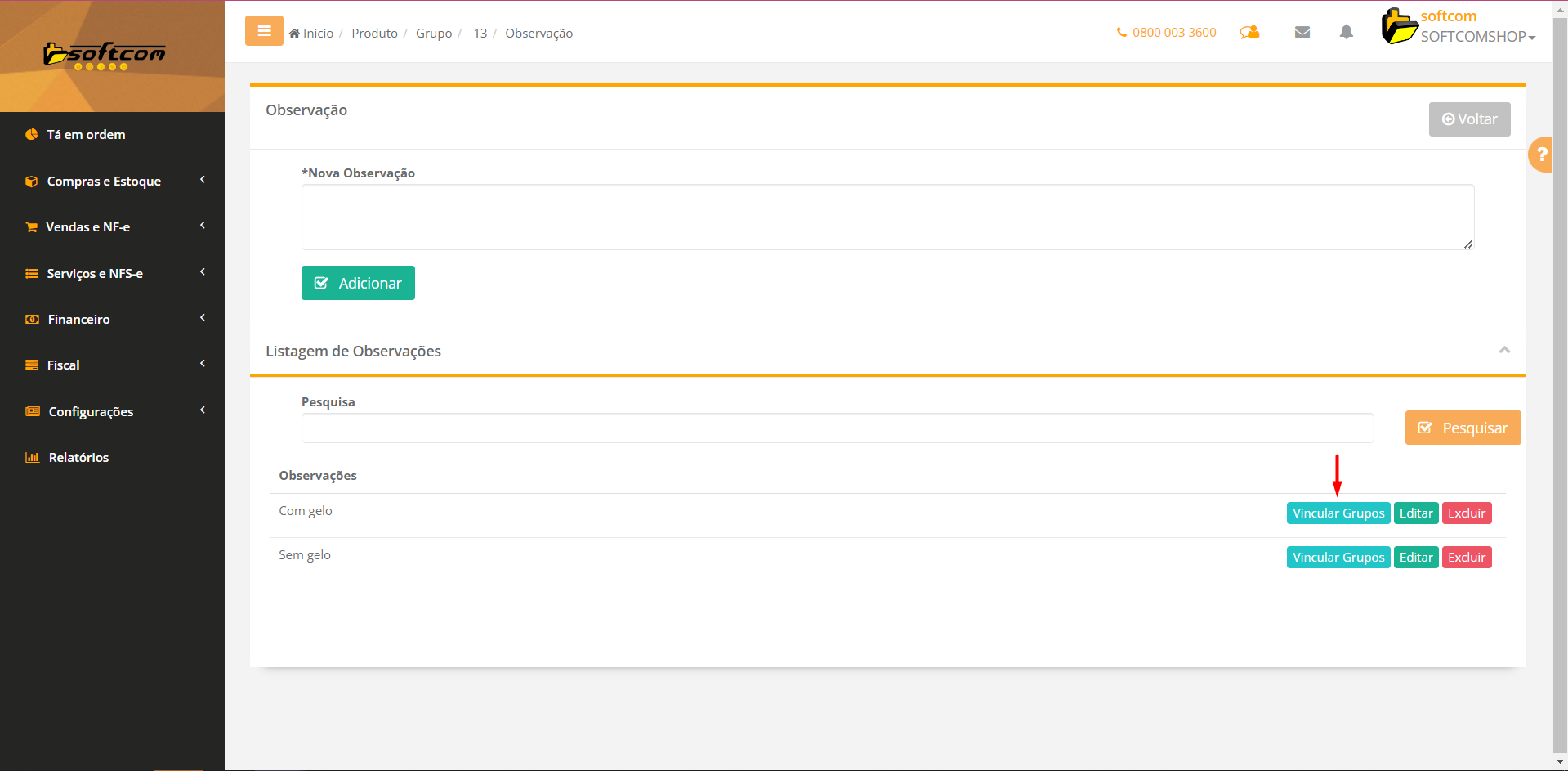This screenshot has width=1568, height=771.
Task: Open the SOFTCOMSHOP account dropdown
Action: click(x=1477, y=37)
